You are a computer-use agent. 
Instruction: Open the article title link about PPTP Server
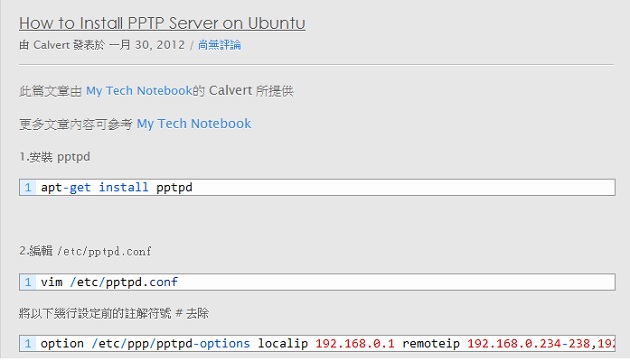(162, 23)
